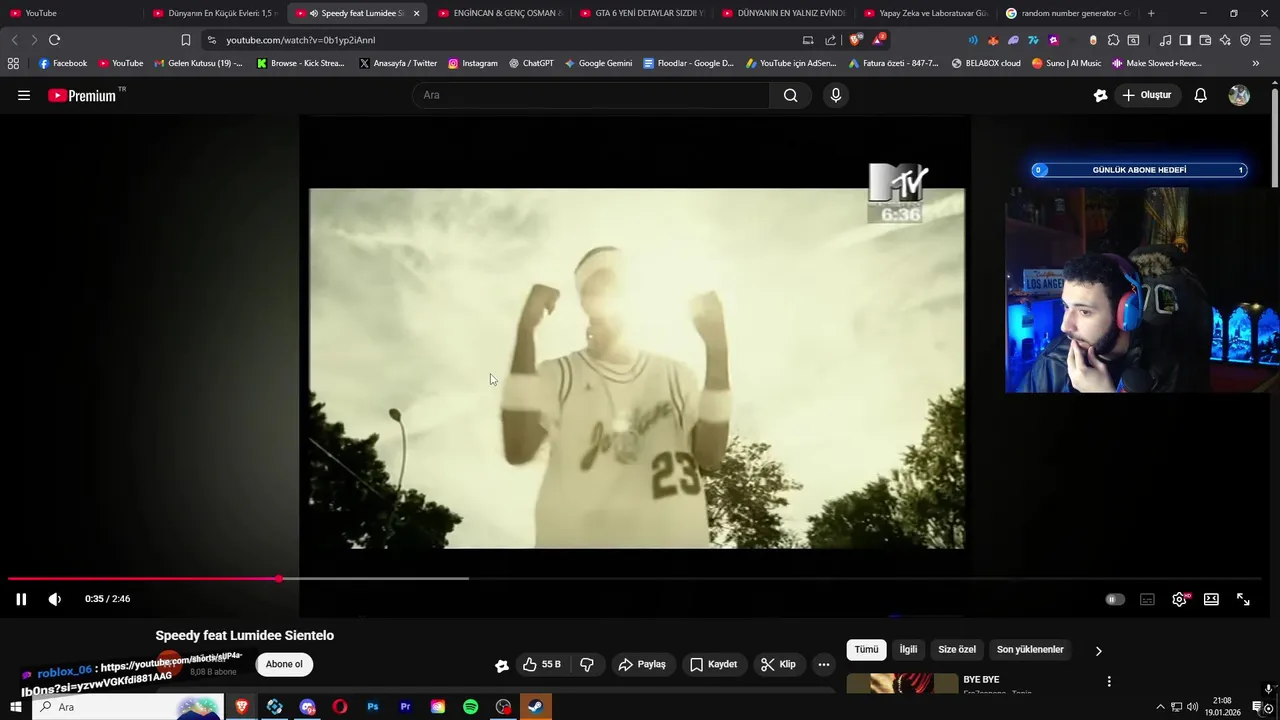Open the YouTube account avatar menu
Image resolution: width=1280 pixels, height=720 pixels.
[1239, 95]
